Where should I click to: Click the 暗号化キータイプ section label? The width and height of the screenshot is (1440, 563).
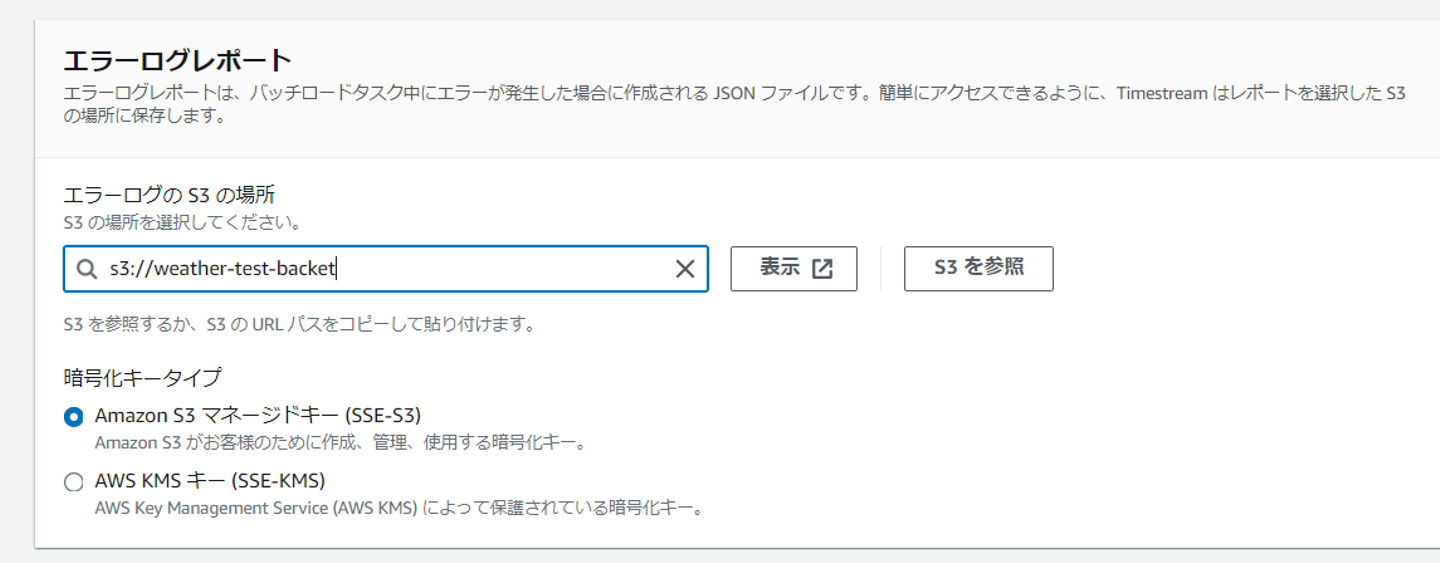point(142,377)
